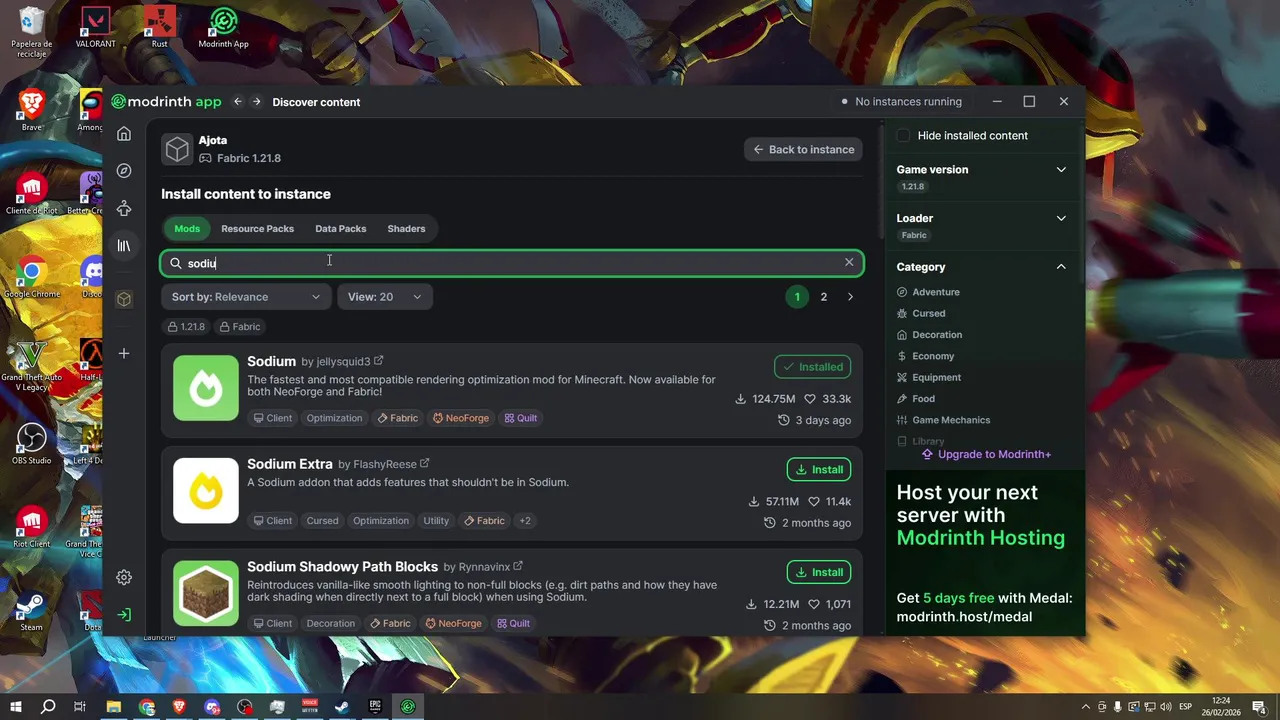The image size is (1280, 720).
Task: Toggle Game Mechanics category filter
Action: [943, 420]
